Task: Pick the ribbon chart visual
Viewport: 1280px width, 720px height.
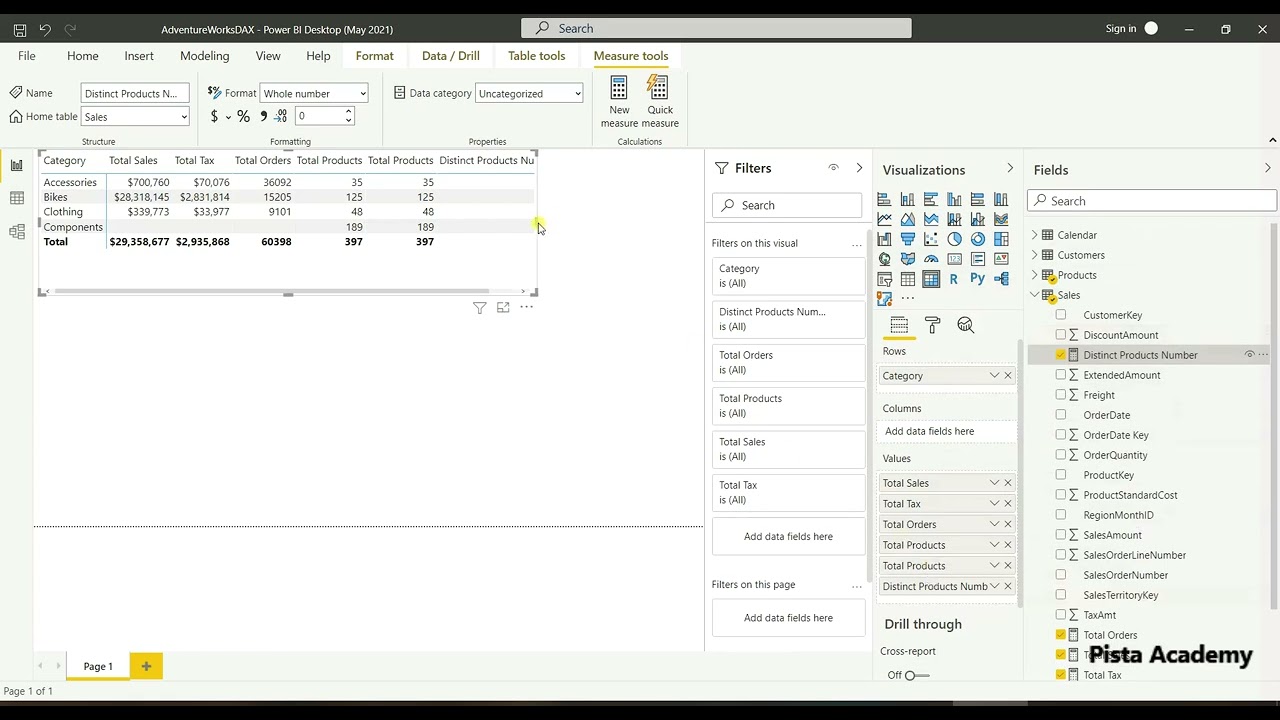Action: tap(1001, 219)
